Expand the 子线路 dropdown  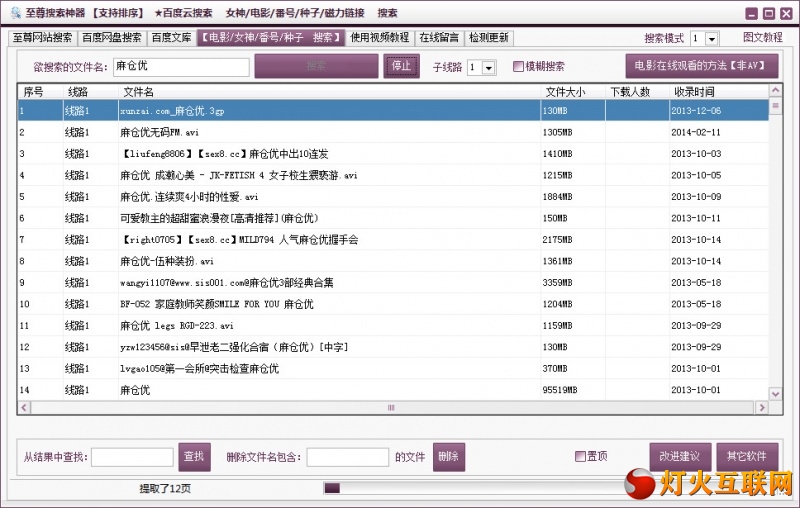coord(489,67)
